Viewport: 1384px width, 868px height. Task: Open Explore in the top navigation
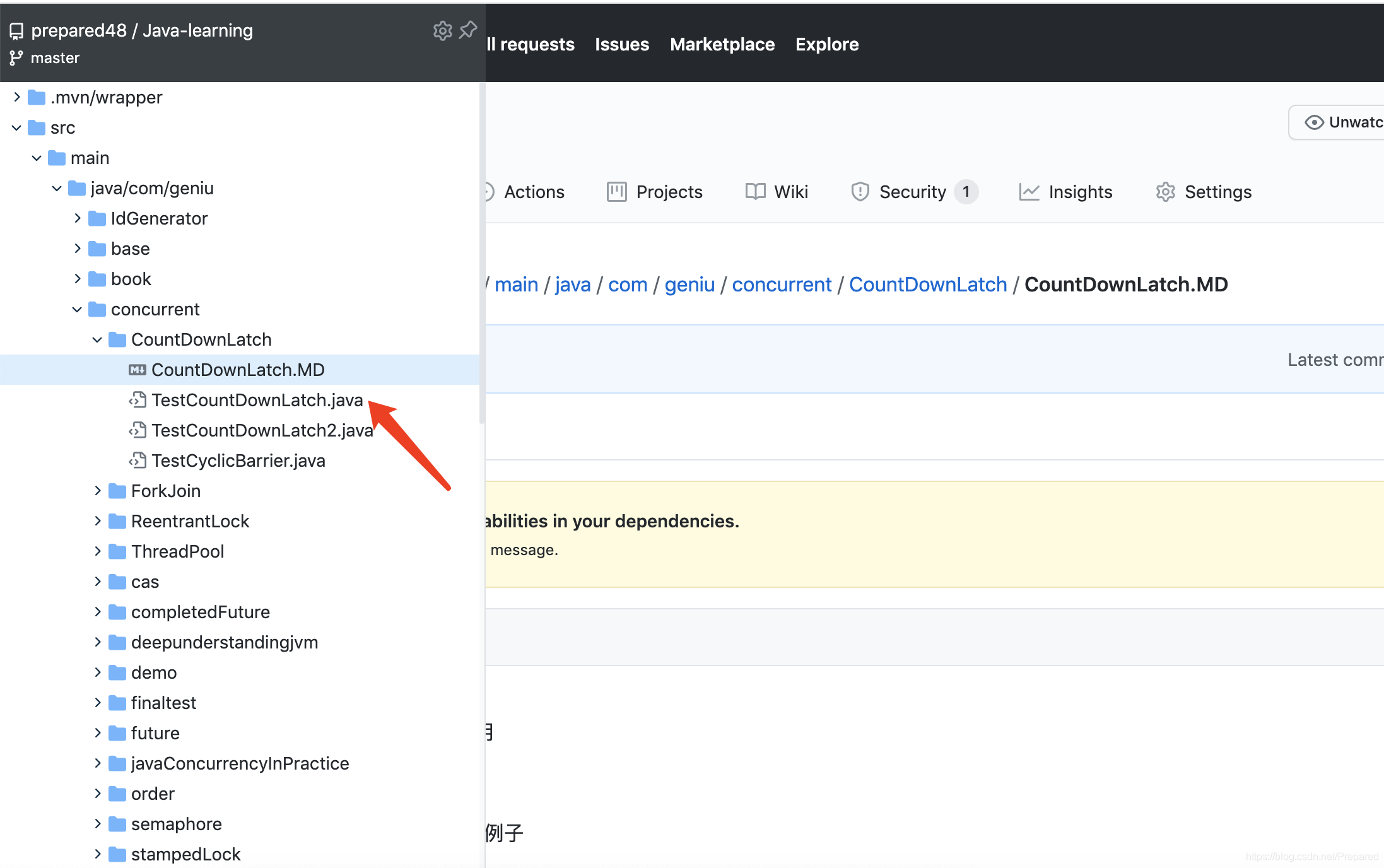pyautogui.click(x=827, y=44)
